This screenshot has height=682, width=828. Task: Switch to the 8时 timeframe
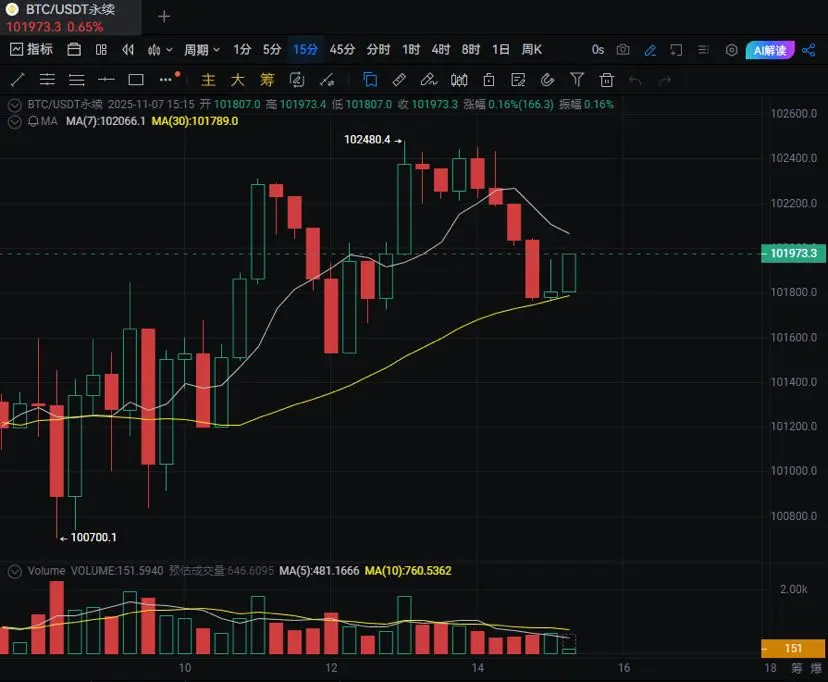pyautogui.click(x=471, y=50)
